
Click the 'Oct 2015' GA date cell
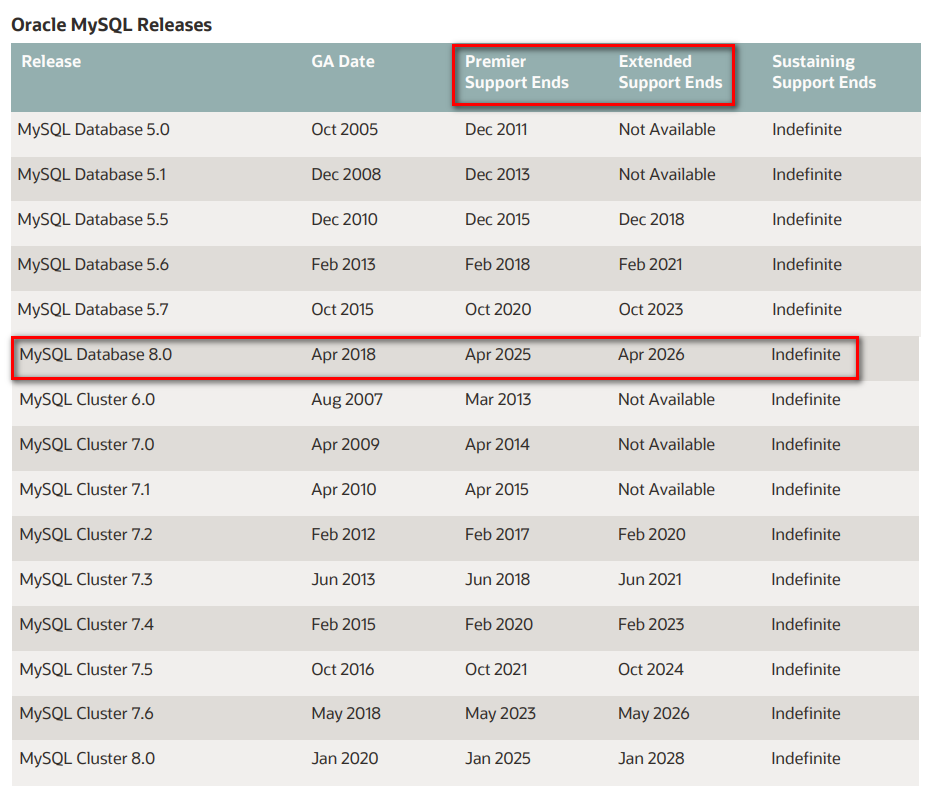342,310
